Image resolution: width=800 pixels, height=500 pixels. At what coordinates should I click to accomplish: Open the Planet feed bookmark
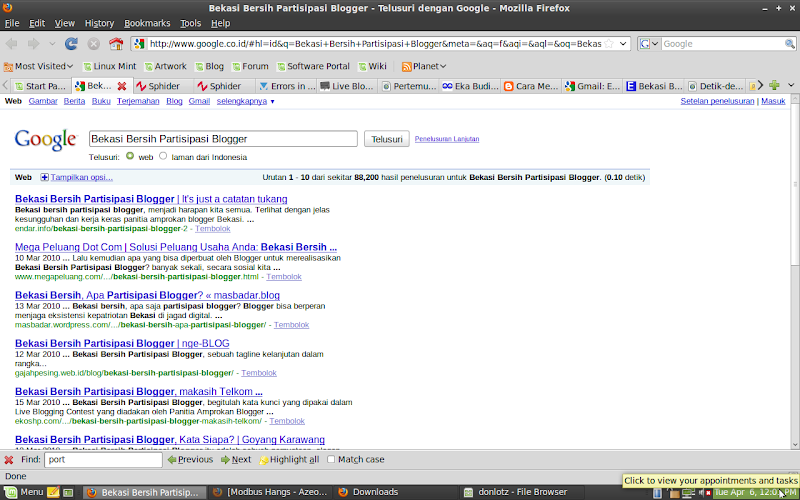click(423, 66)
